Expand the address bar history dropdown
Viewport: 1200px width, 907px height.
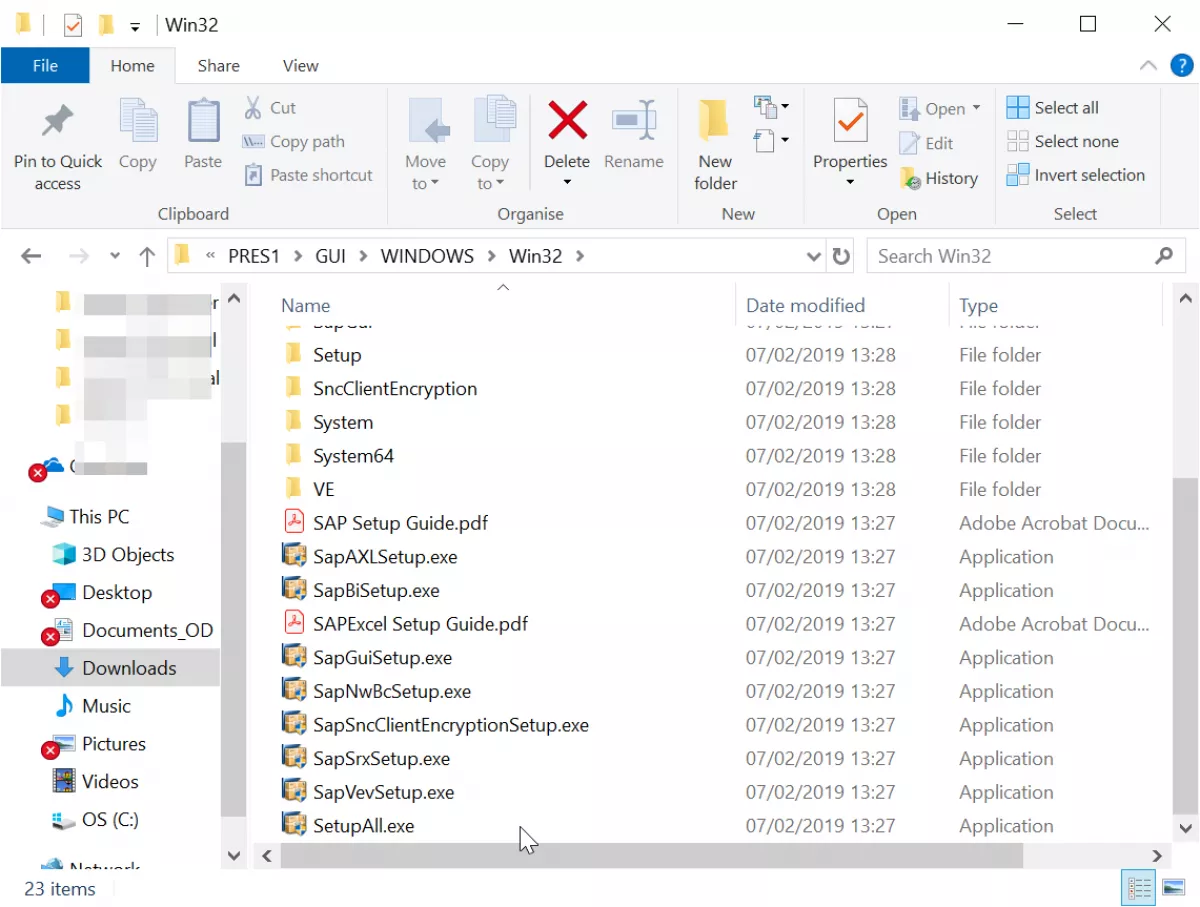coord(814,256)
